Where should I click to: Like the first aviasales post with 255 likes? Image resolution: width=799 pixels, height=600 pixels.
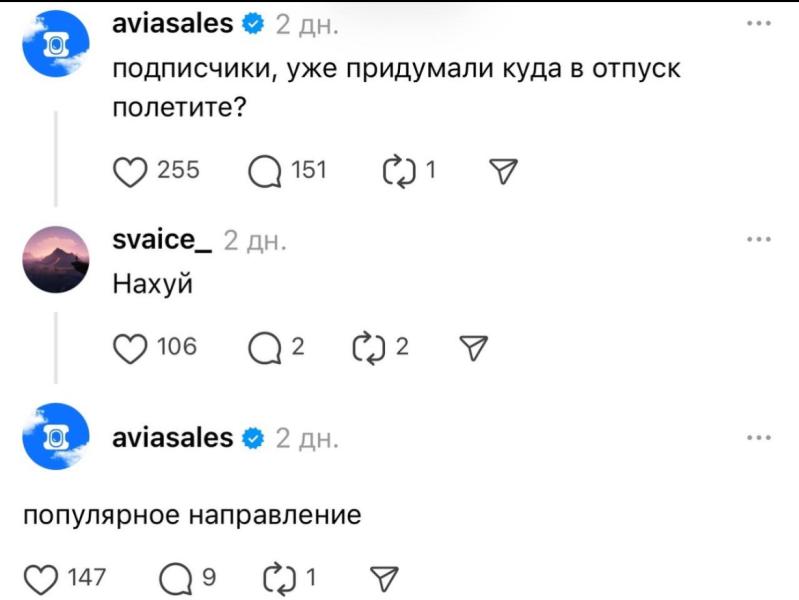point(130,172)
